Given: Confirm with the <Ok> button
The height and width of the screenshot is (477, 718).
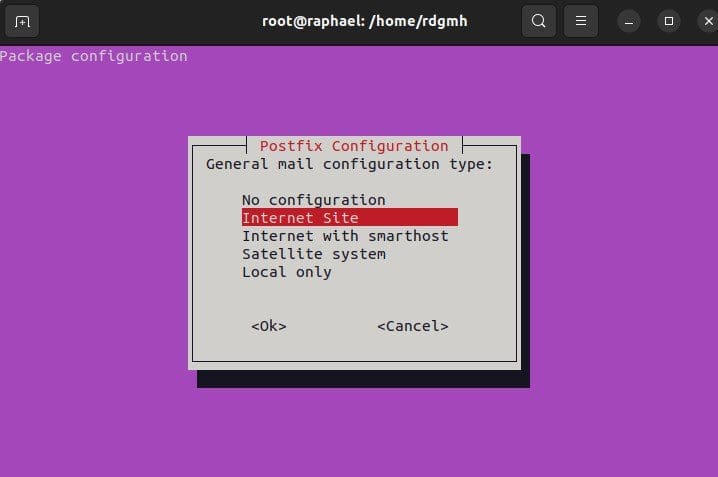Looking at the screenshot, I should pyautogui.click(x=269, y=326).
